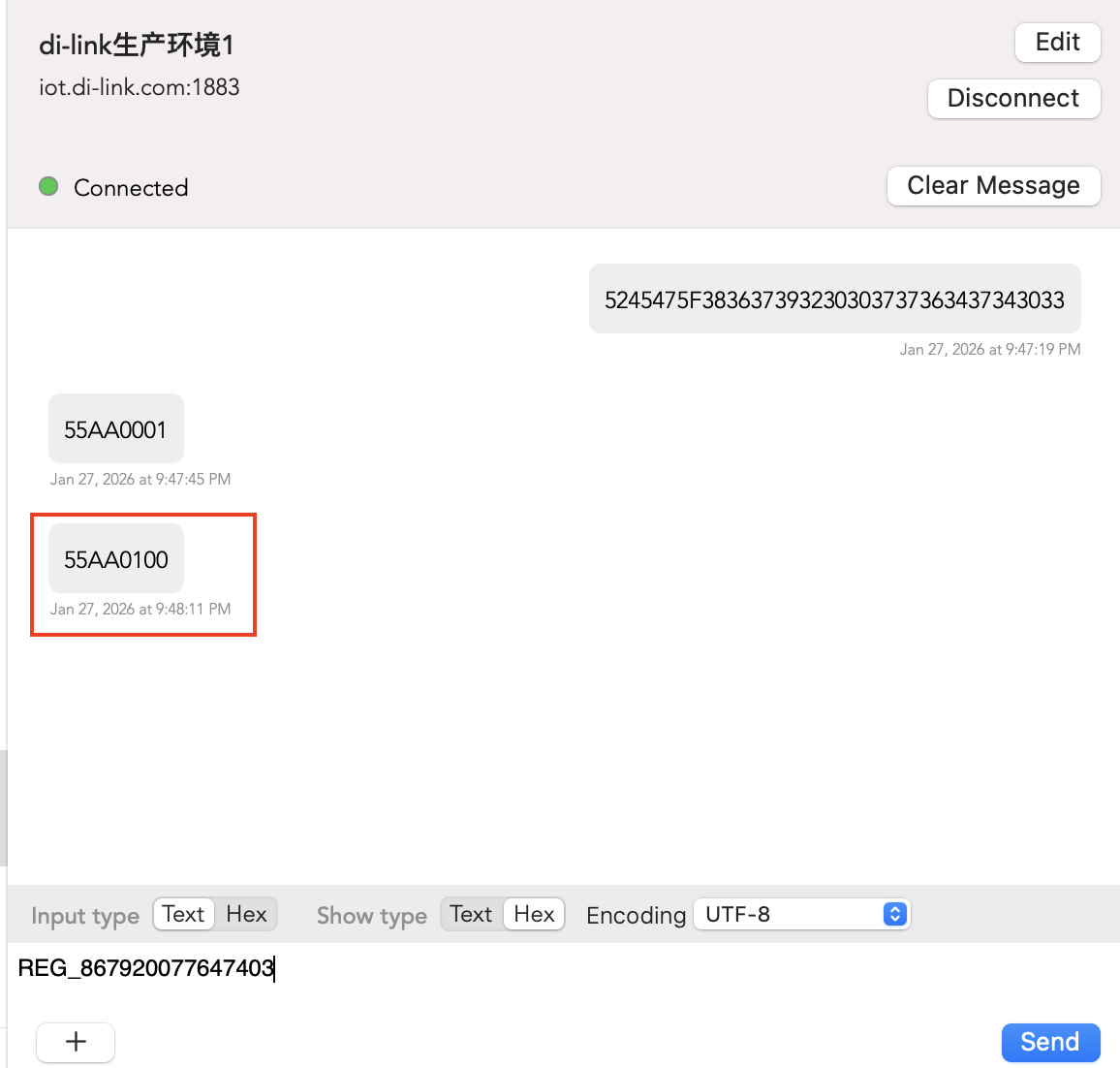Click the connection title di-link生产环境1
1120x1068 pixels.
137,46
